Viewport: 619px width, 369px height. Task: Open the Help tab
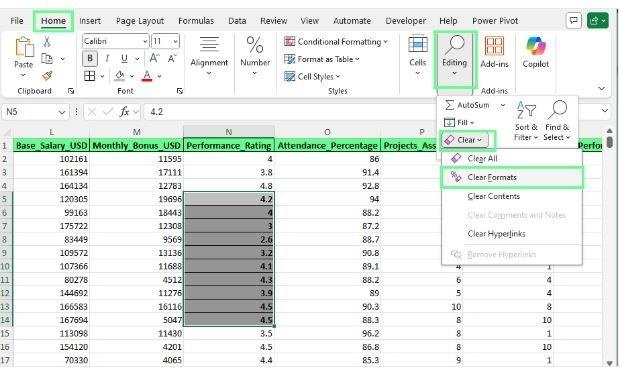[x=448, y=21]
